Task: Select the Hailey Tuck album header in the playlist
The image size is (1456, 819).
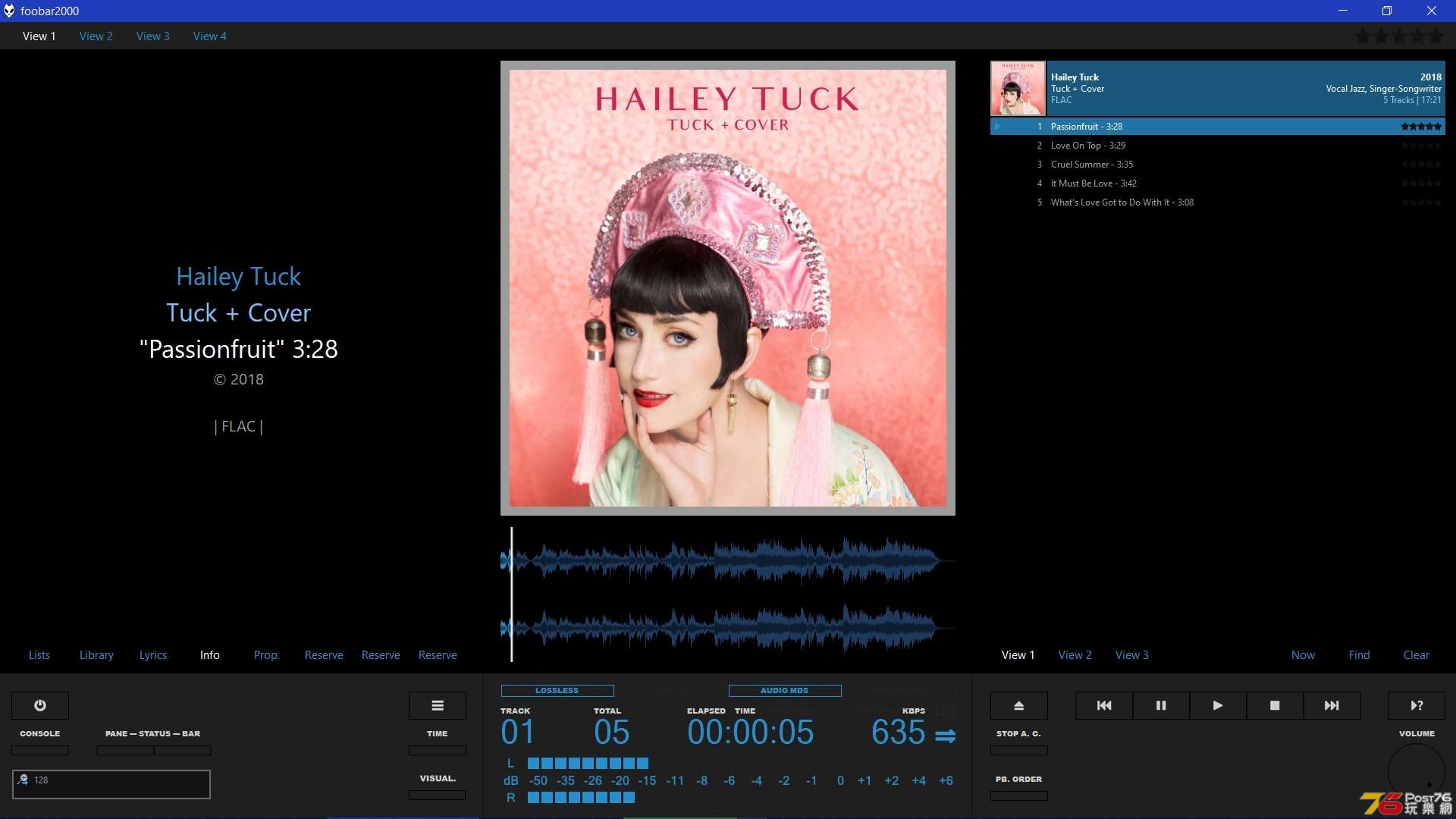Action: (1218, 89)
